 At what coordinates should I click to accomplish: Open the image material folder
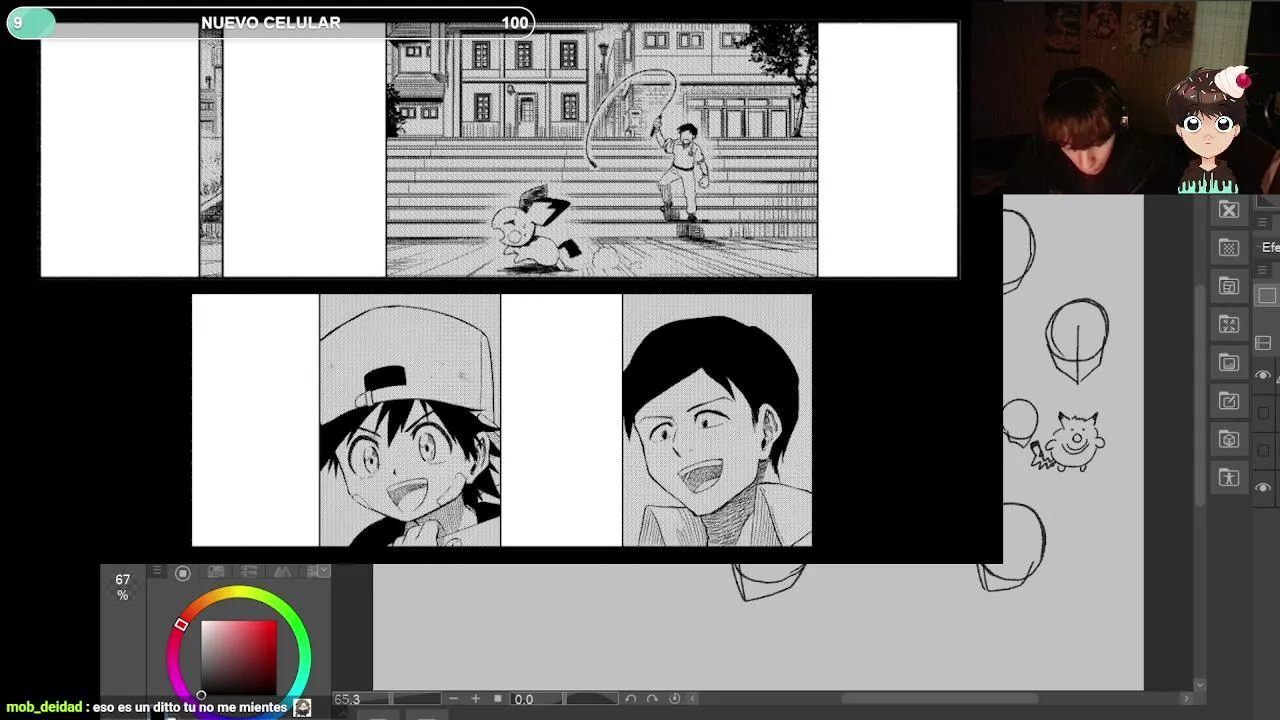1229,362
